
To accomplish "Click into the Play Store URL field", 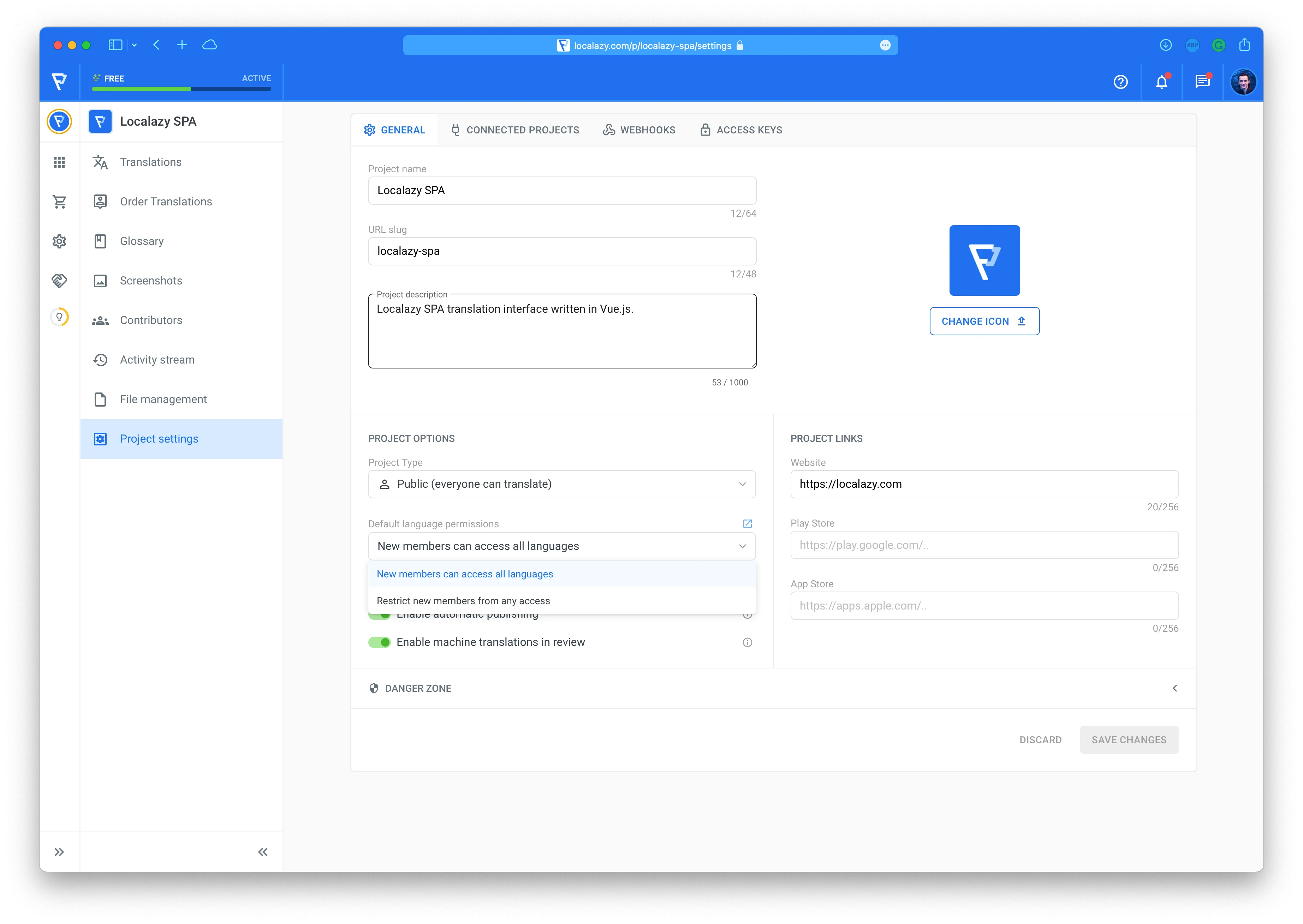I will pos(984,545).
